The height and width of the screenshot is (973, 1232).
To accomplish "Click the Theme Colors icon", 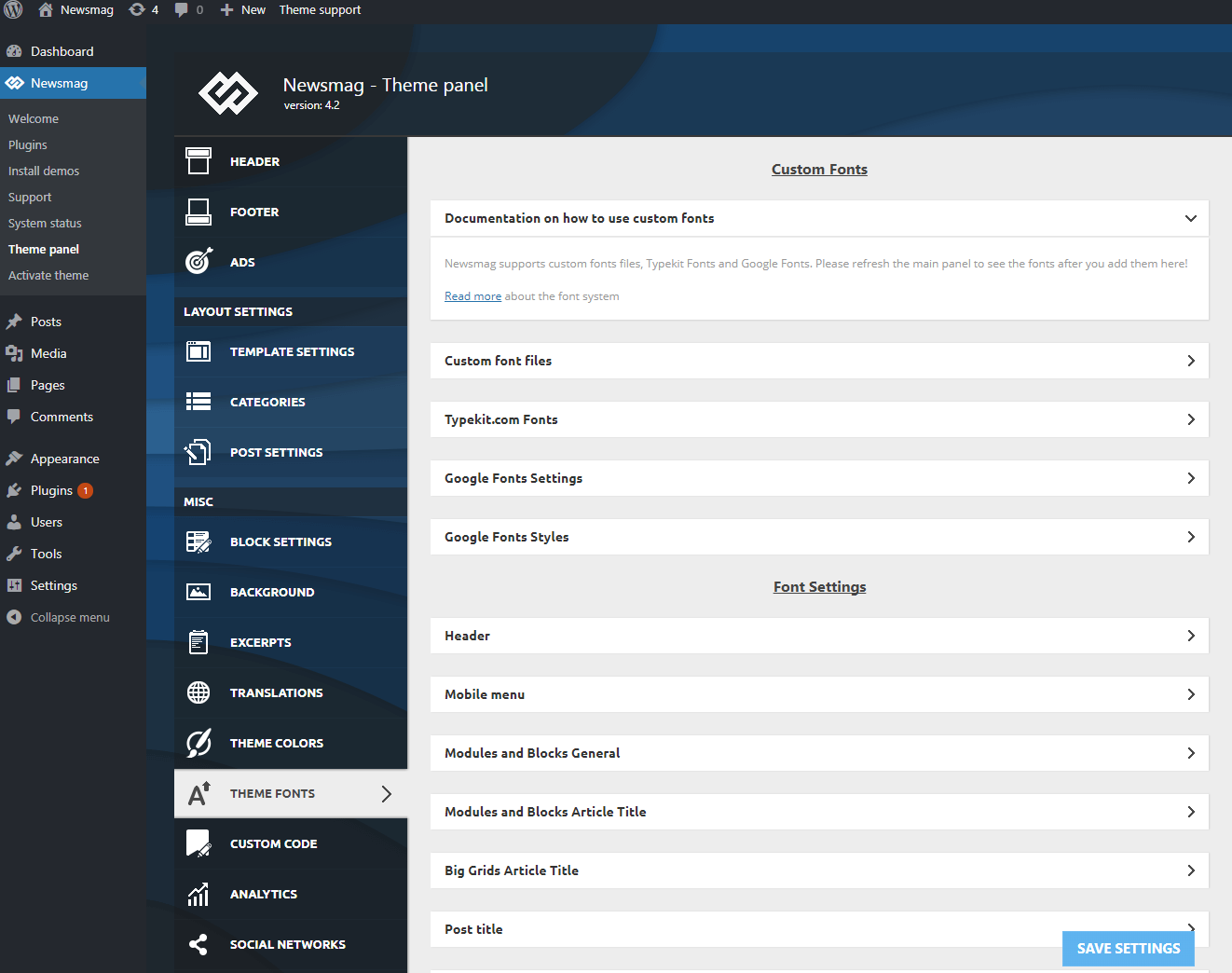I will point(198,743).
